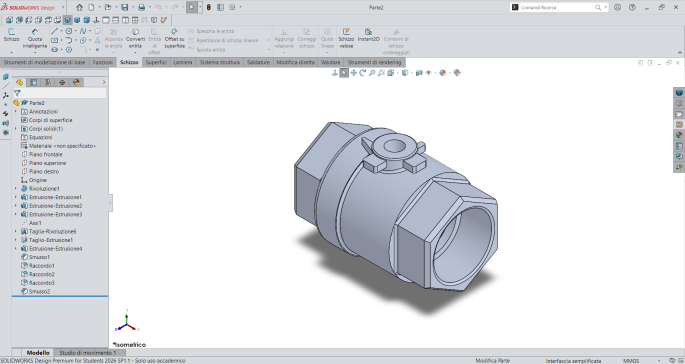Click the filter funnel icon in the feature tree
Screen dimensions: 685x364
click(17, 93)
